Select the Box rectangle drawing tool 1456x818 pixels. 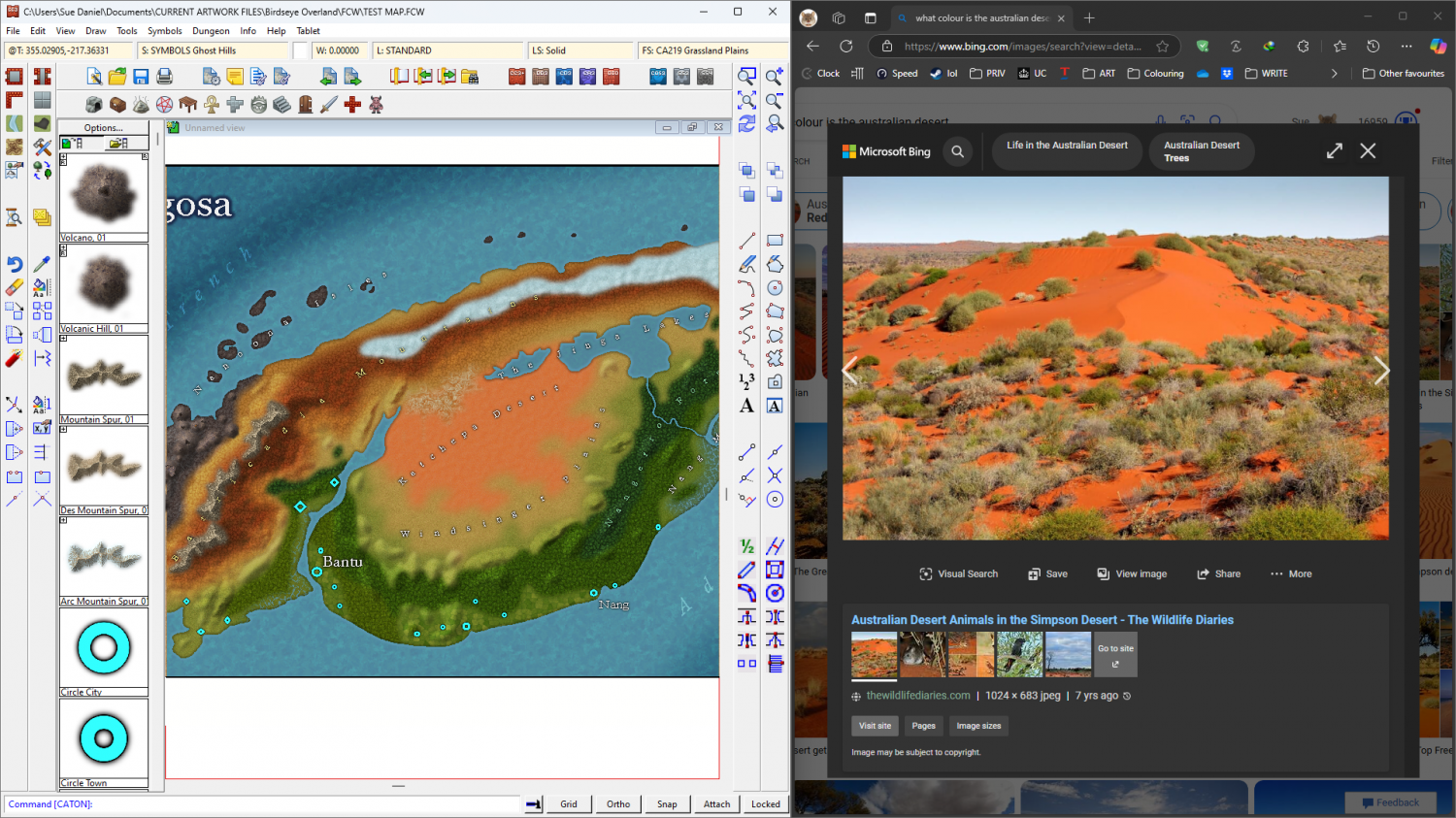pos(775,241)
